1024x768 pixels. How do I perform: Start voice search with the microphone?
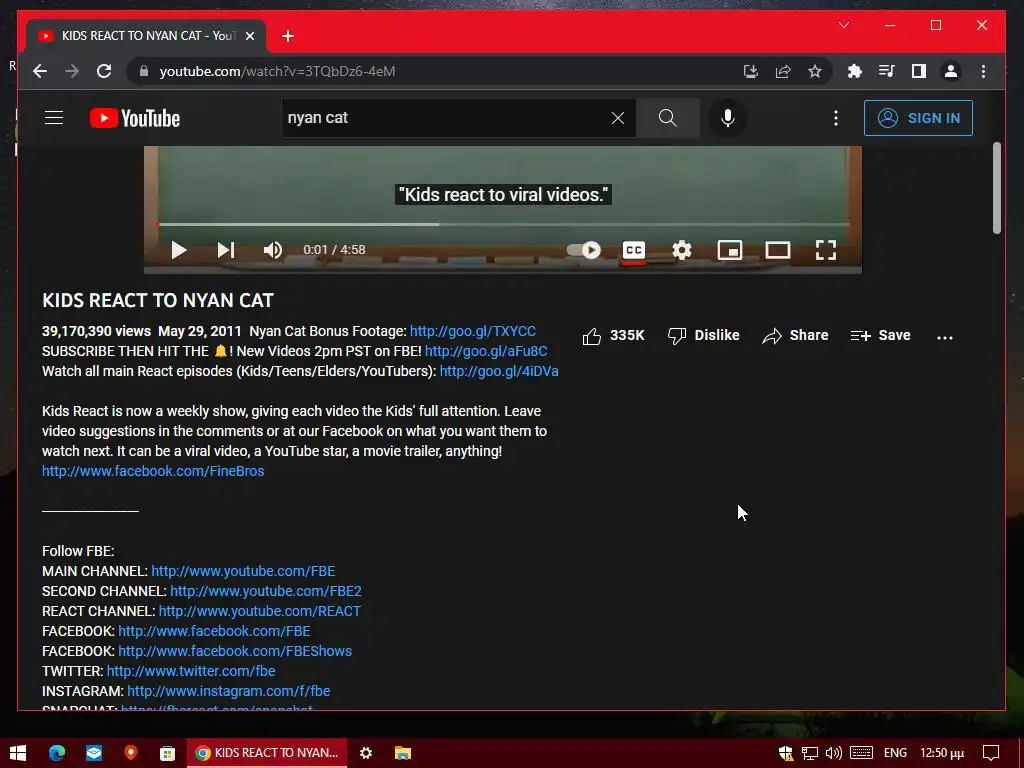click(x=728, y=118)
